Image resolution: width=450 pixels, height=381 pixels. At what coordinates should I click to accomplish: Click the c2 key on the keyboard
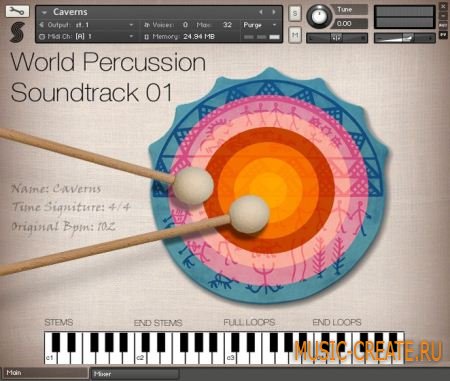139,358
